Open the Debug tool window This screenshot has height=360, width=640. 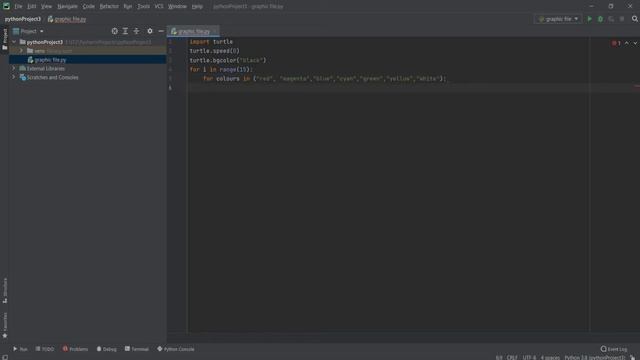point(107,349)
